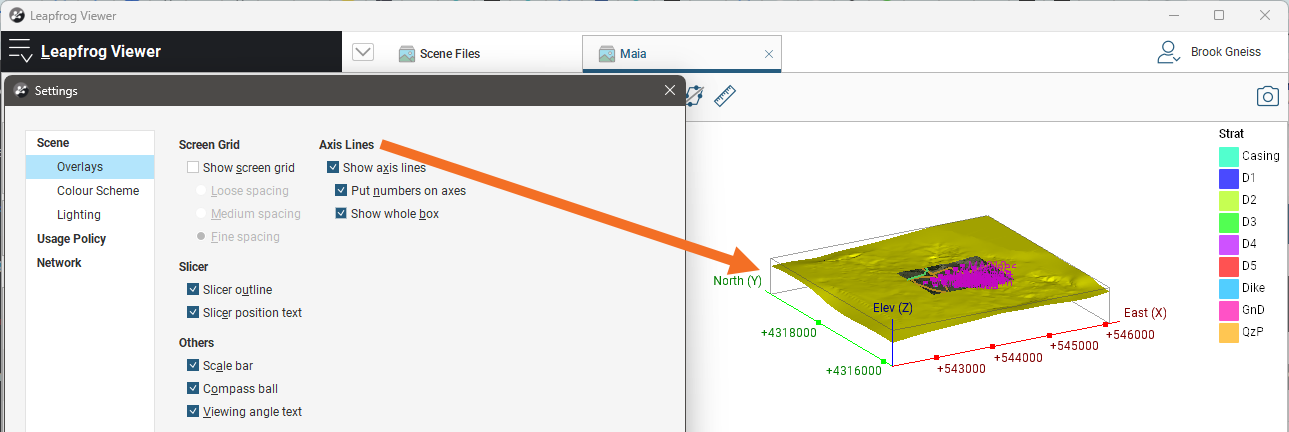Select the Usage Policy section

71,239
